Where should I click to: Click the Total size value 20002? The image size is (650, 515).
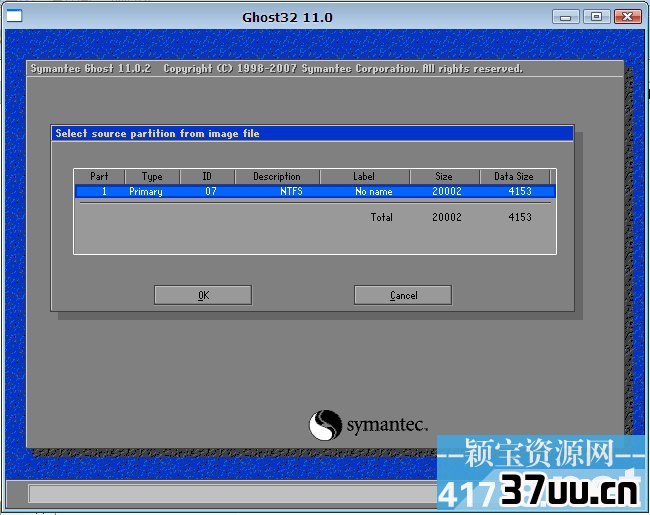[x=447, y=217]
